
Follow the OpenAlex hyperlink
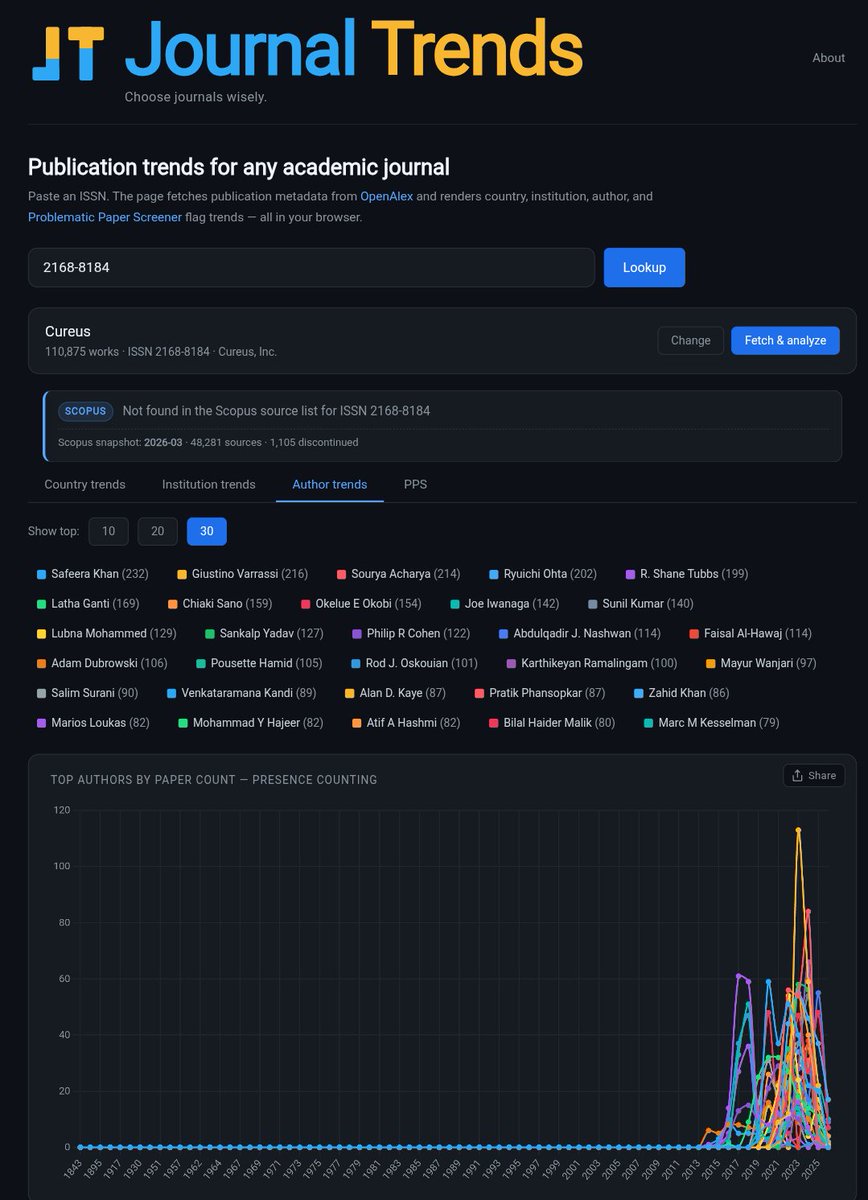click(x=386, y=196)
